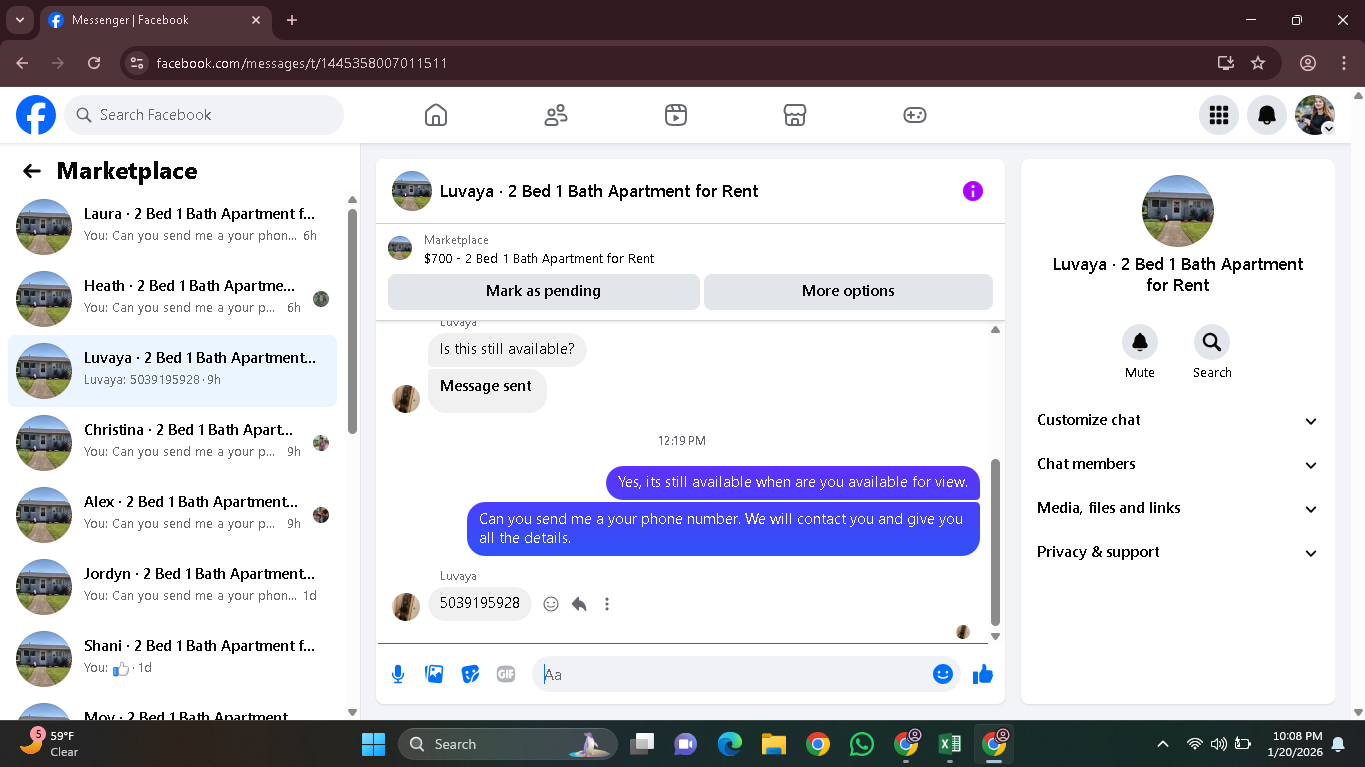Open the Chrome profile icon

pos(1308,63)
